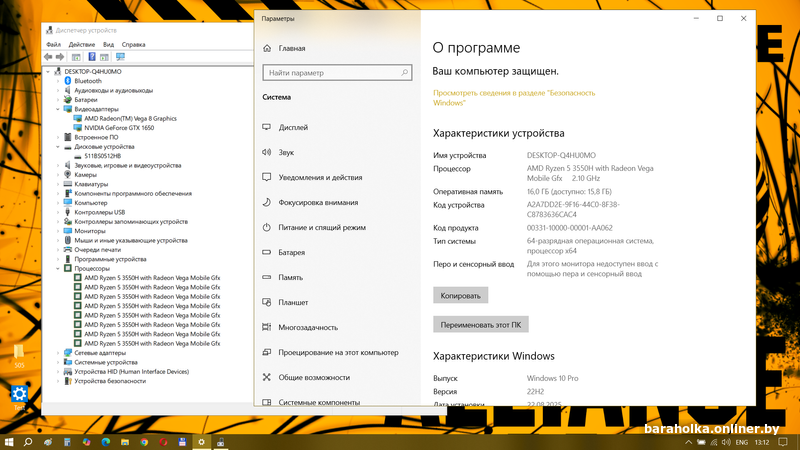Select AMD Radeon(TM) Vega 8 Graphics adapter
800x450 pixels.
click(x=130, y=118)
